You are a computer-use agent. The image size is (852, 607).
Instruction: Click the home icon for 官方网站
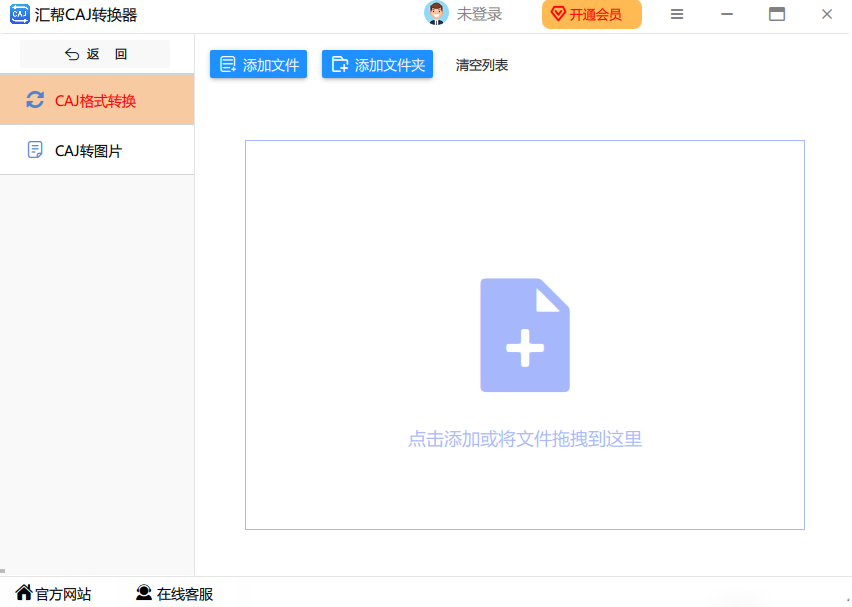click(x=24, y=593)
